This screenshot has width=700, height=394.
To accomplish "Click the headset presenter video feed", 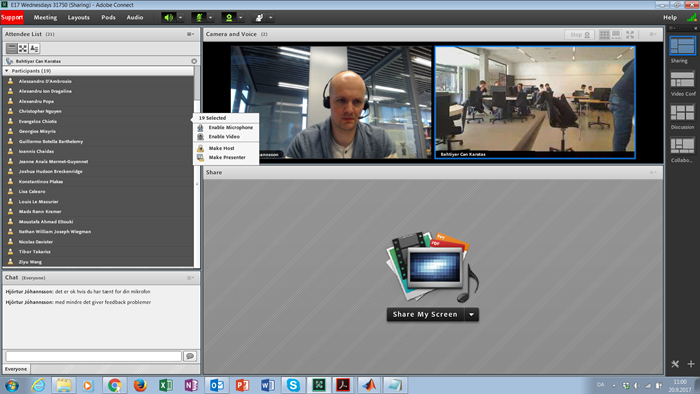I will [x=331, y=102].
